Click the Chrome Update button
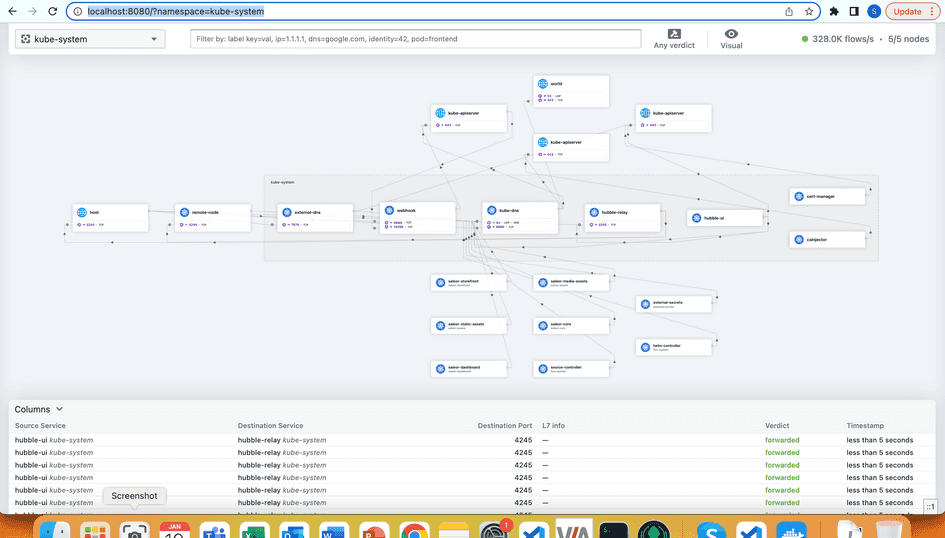The width and height of the screenshot is (945, 538). coord(907,12)
